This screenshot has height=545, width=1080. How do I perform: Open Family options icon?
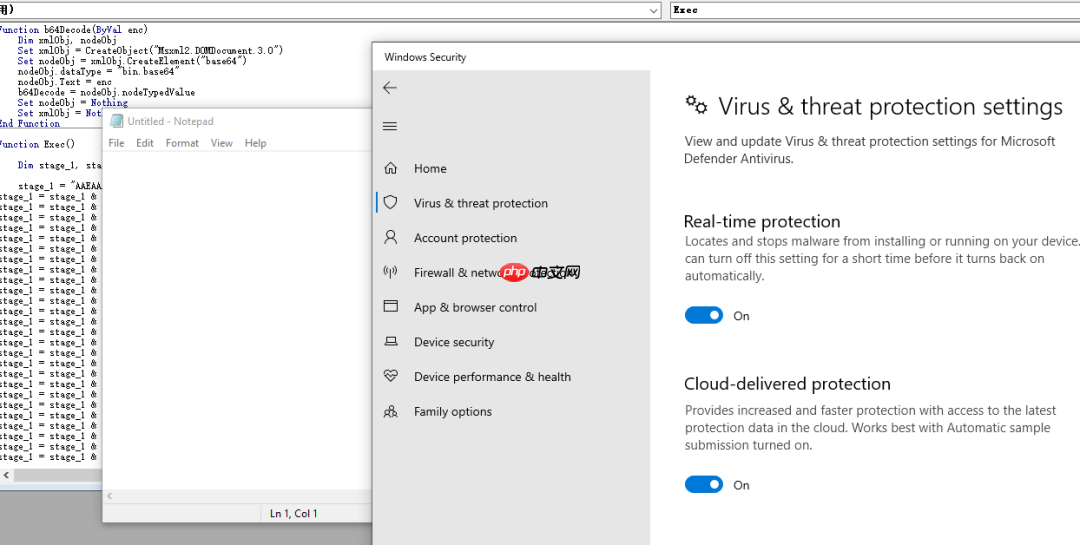[391, 411]
